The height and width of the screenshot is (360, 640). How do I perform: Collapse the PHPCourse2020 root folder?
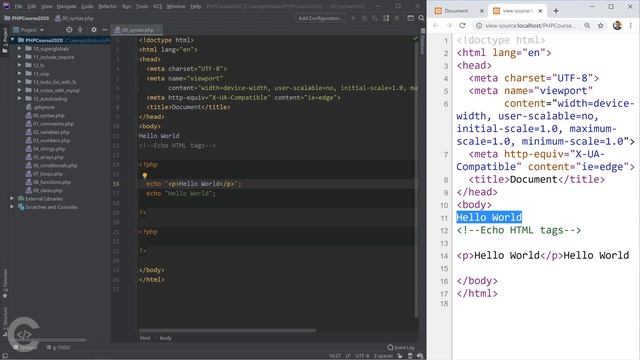coord(13,40)
